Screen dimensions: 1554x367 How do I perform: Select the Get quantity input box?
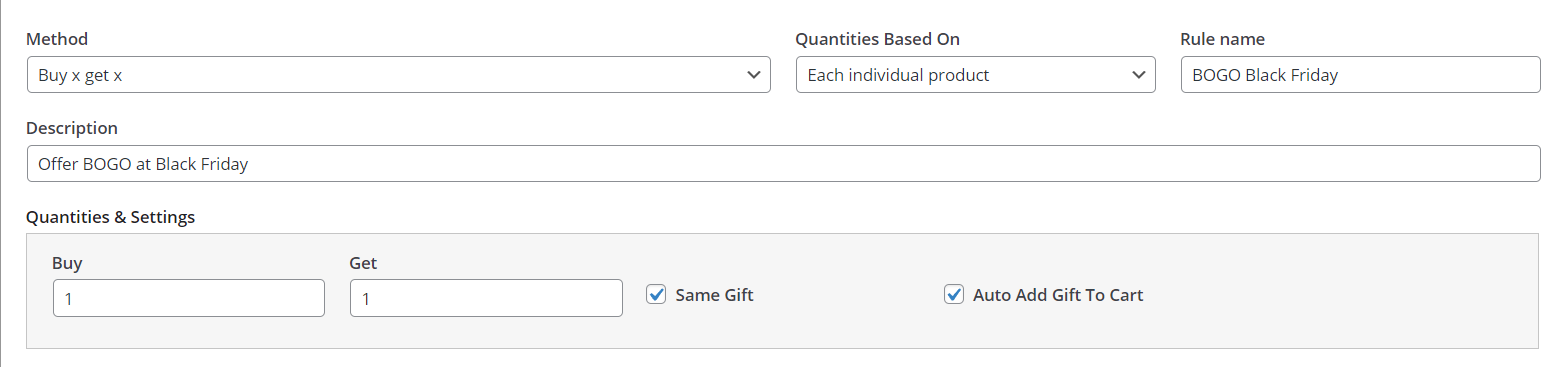[486, 298]
